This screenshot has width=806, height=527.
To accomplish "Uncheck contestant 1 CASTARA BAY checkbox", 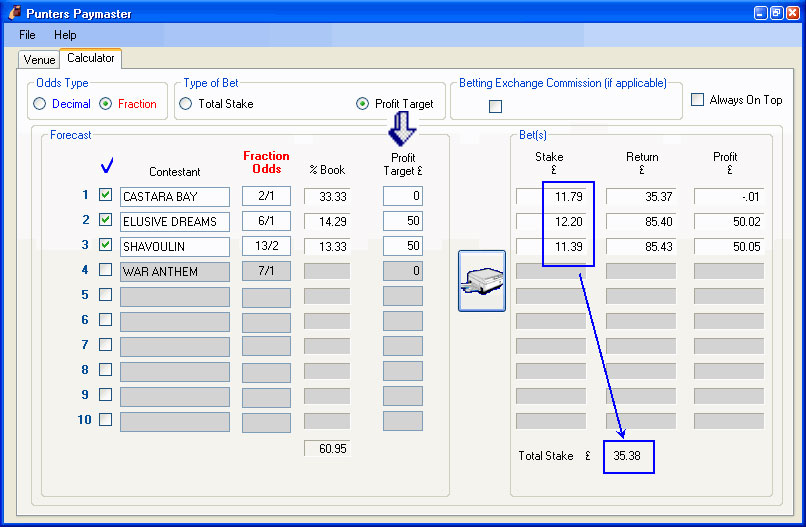I will coord(105,194).
